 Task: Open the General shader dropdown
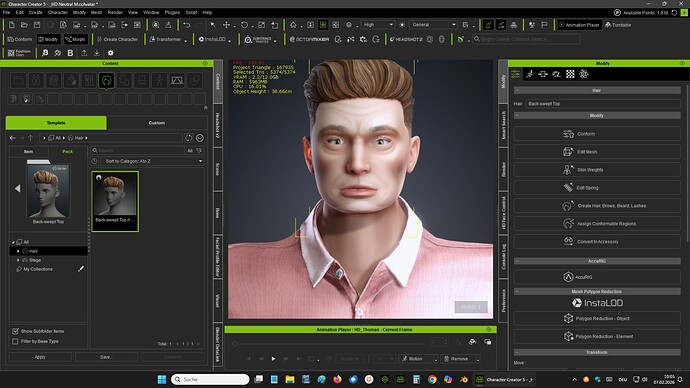433,25
